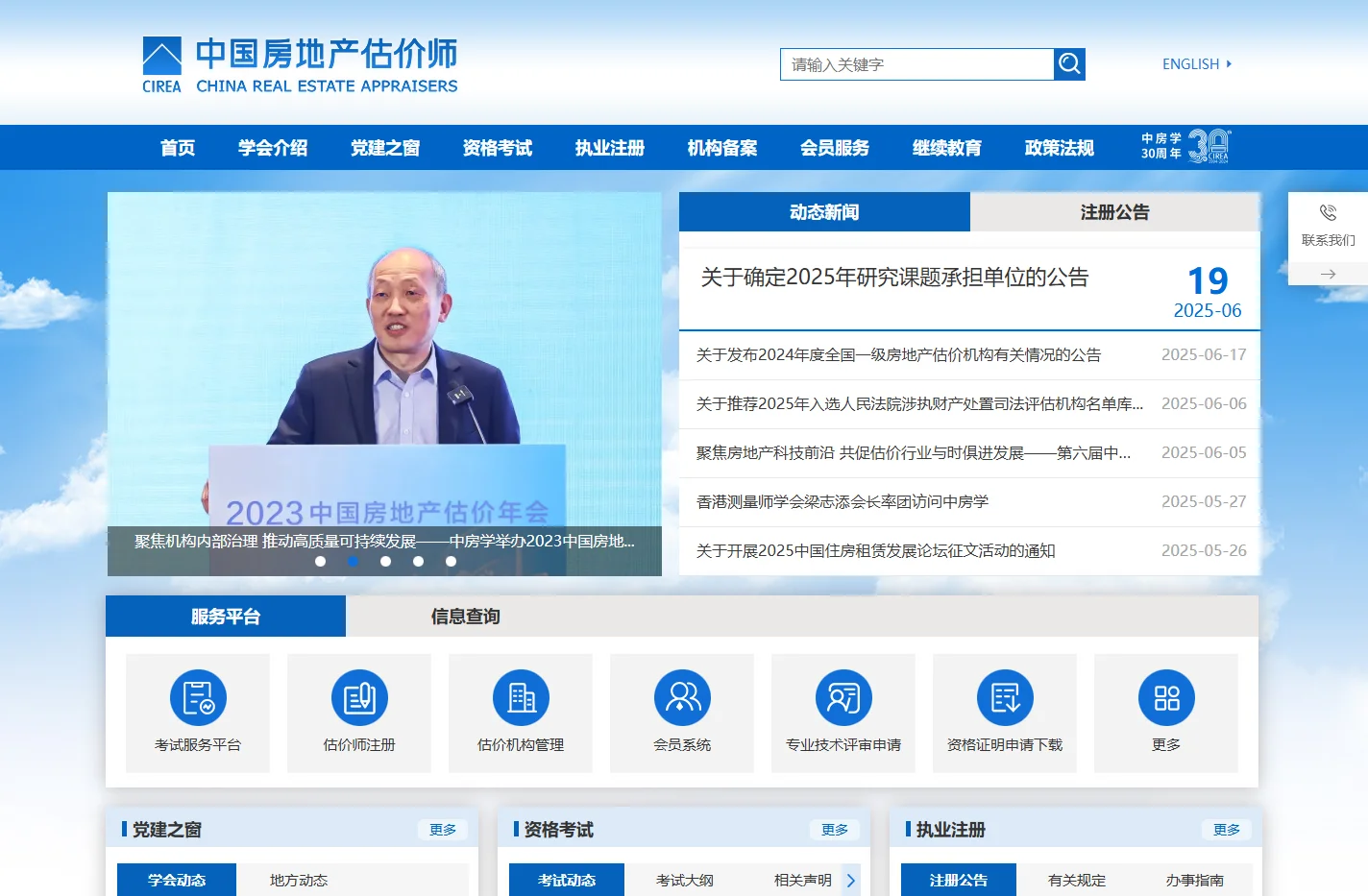Open 关于推荐2025年入选人民法院 news item

click(x=919, y=404)
